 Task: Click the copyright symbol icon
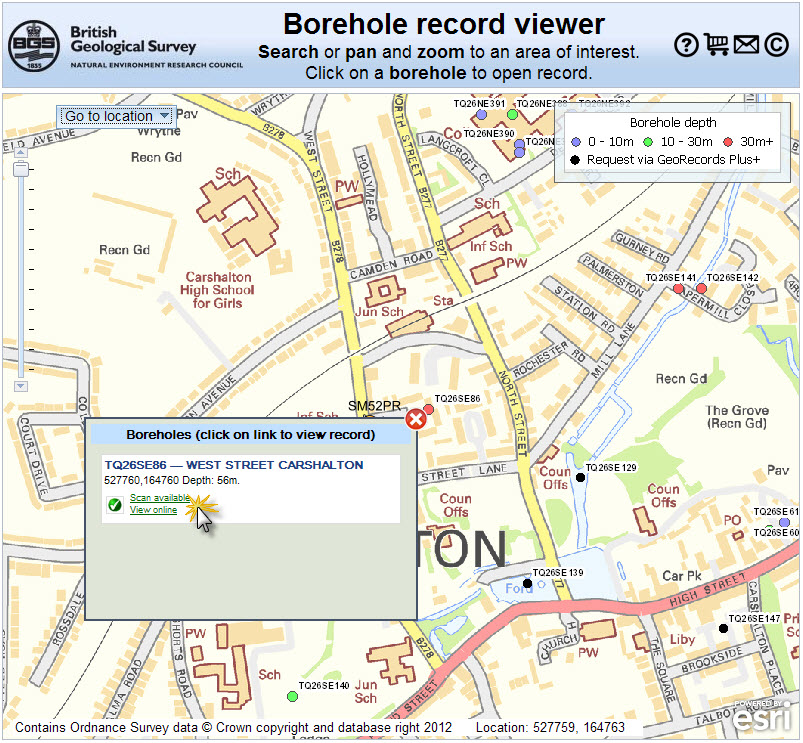[775, 45]
